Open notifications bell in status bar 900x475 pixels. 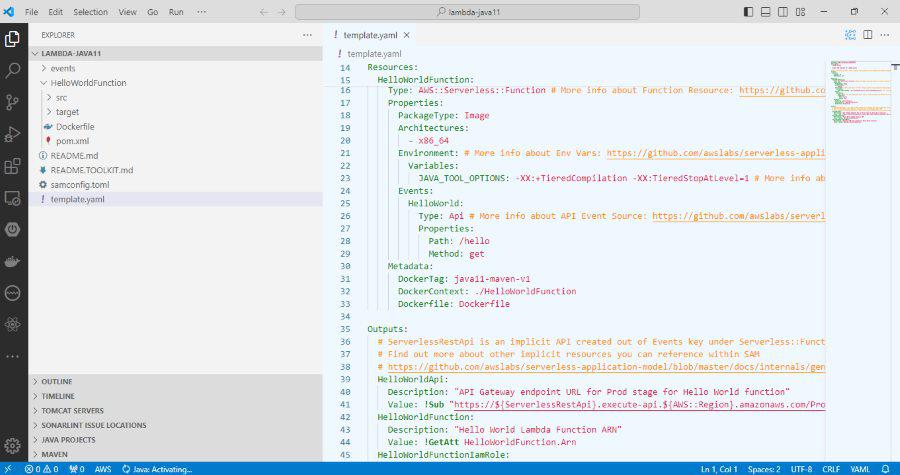coord(886,469)
